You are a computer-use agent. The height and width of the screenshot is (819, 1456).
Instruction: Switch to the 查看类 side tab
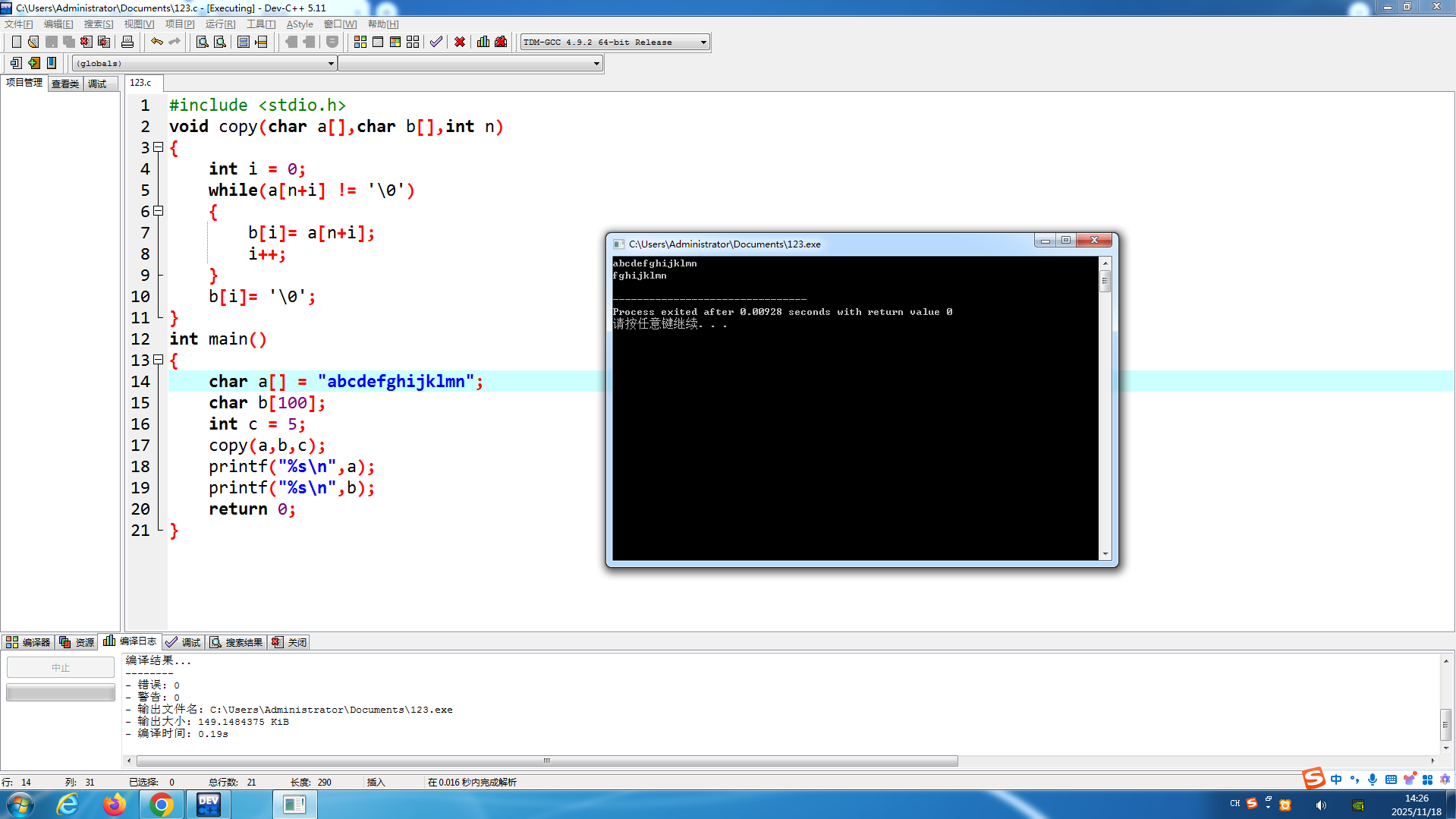point(65,84)
